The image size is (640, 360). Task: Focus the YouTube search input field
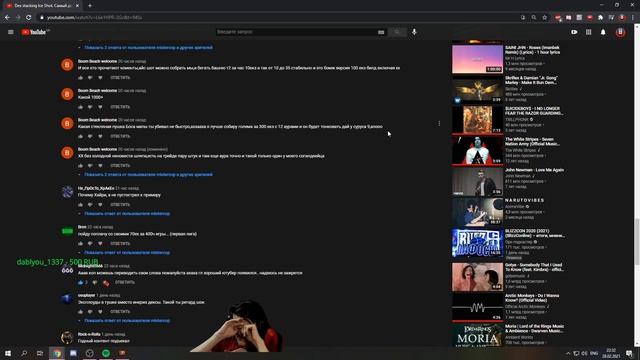click(x=296, y=32)
